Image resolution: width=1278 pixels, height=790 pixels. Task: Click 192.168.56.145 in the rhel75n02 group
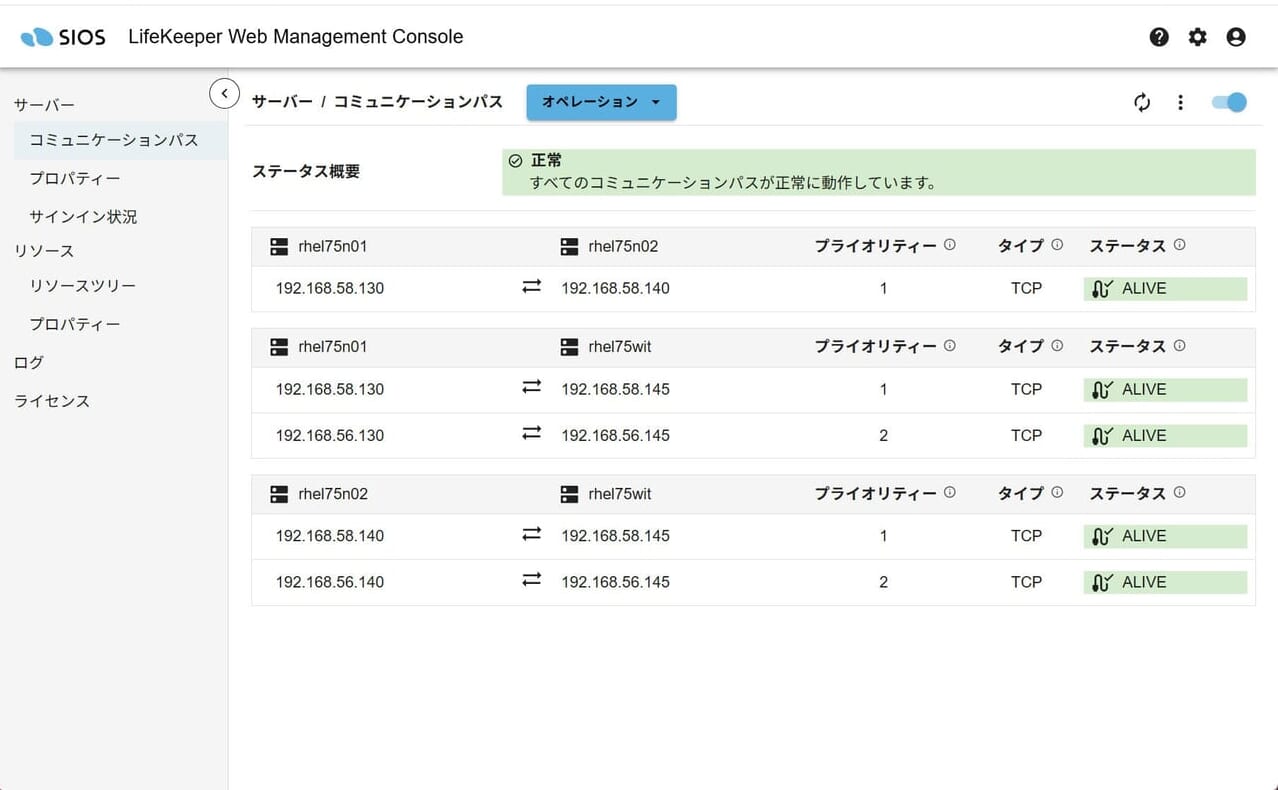[x=615, y=582]
